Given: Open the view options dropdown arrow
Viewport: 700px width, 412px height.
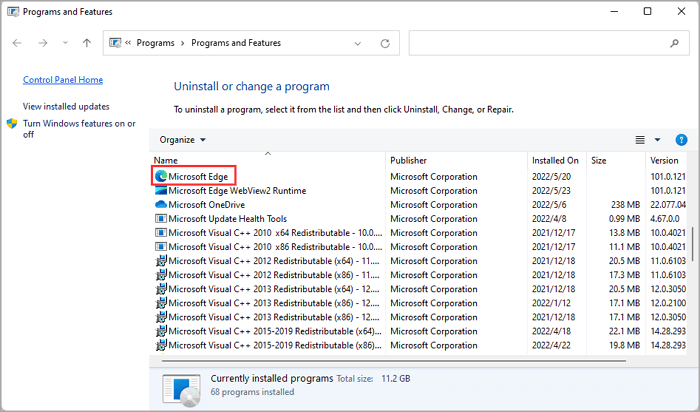Looking at the screenshot, I should pos(657,140).
